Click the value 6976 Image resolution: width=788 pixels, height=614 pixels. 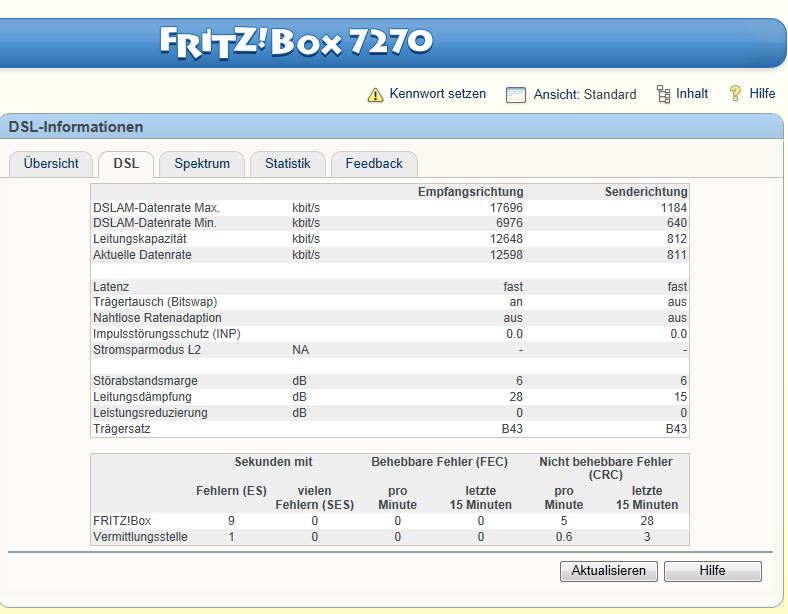point(509,223)
